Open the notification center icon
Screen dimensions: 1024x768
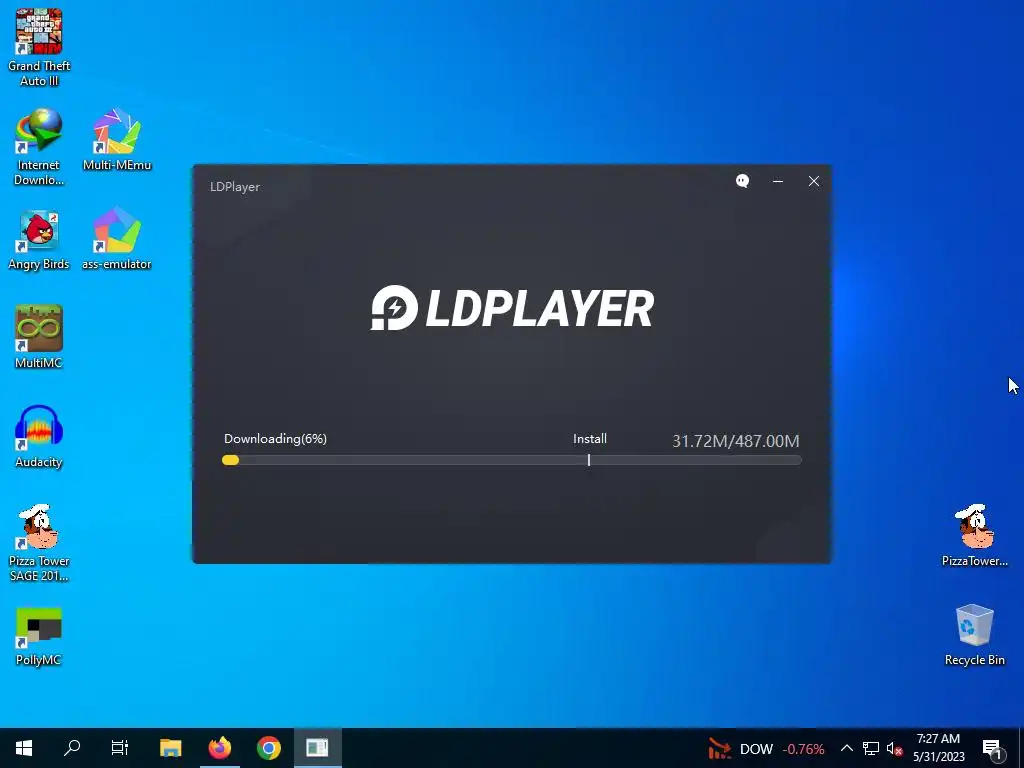click(x=993, y=749)
